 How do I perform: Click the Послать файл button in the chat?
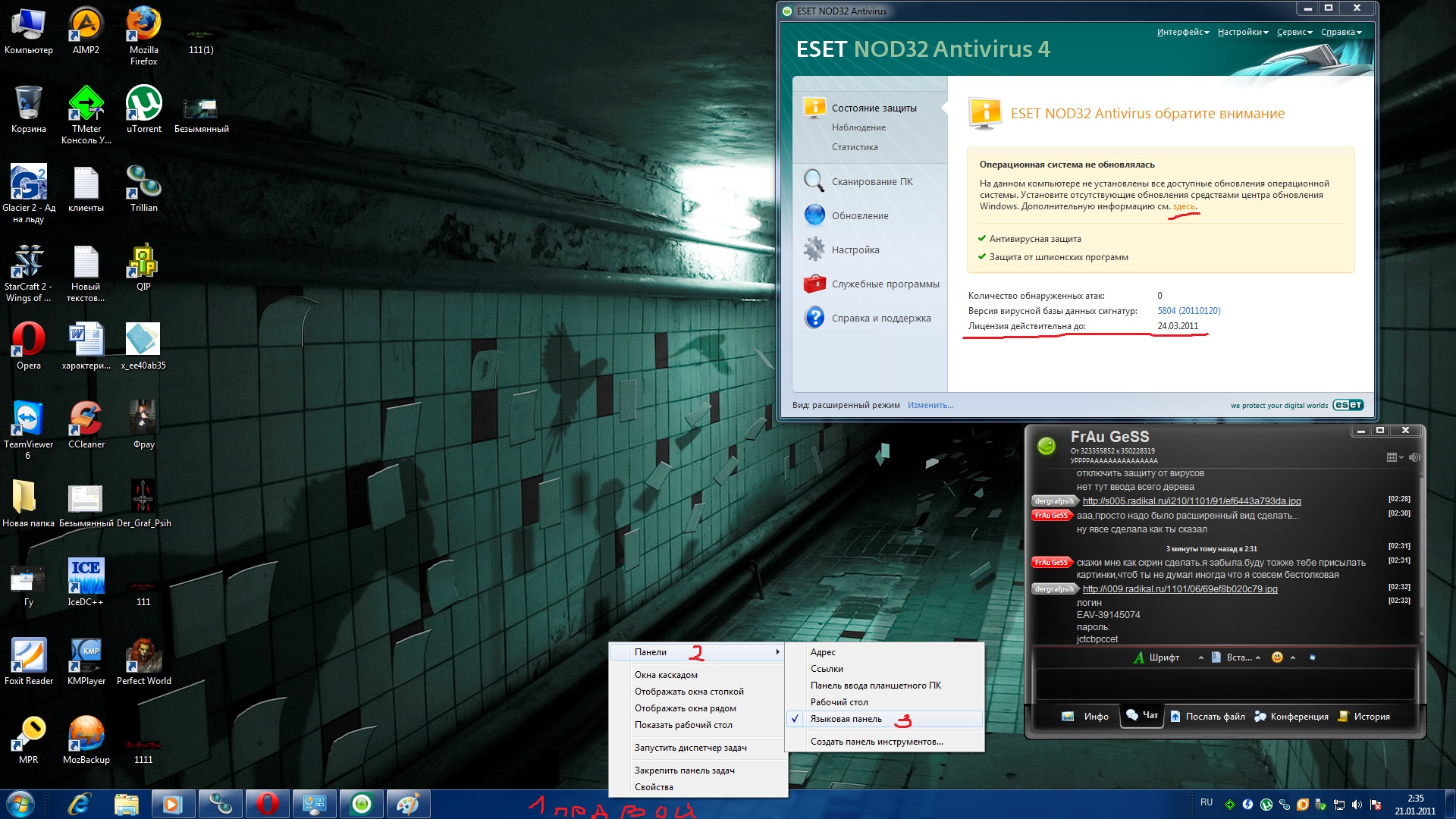pos(1207,717)
